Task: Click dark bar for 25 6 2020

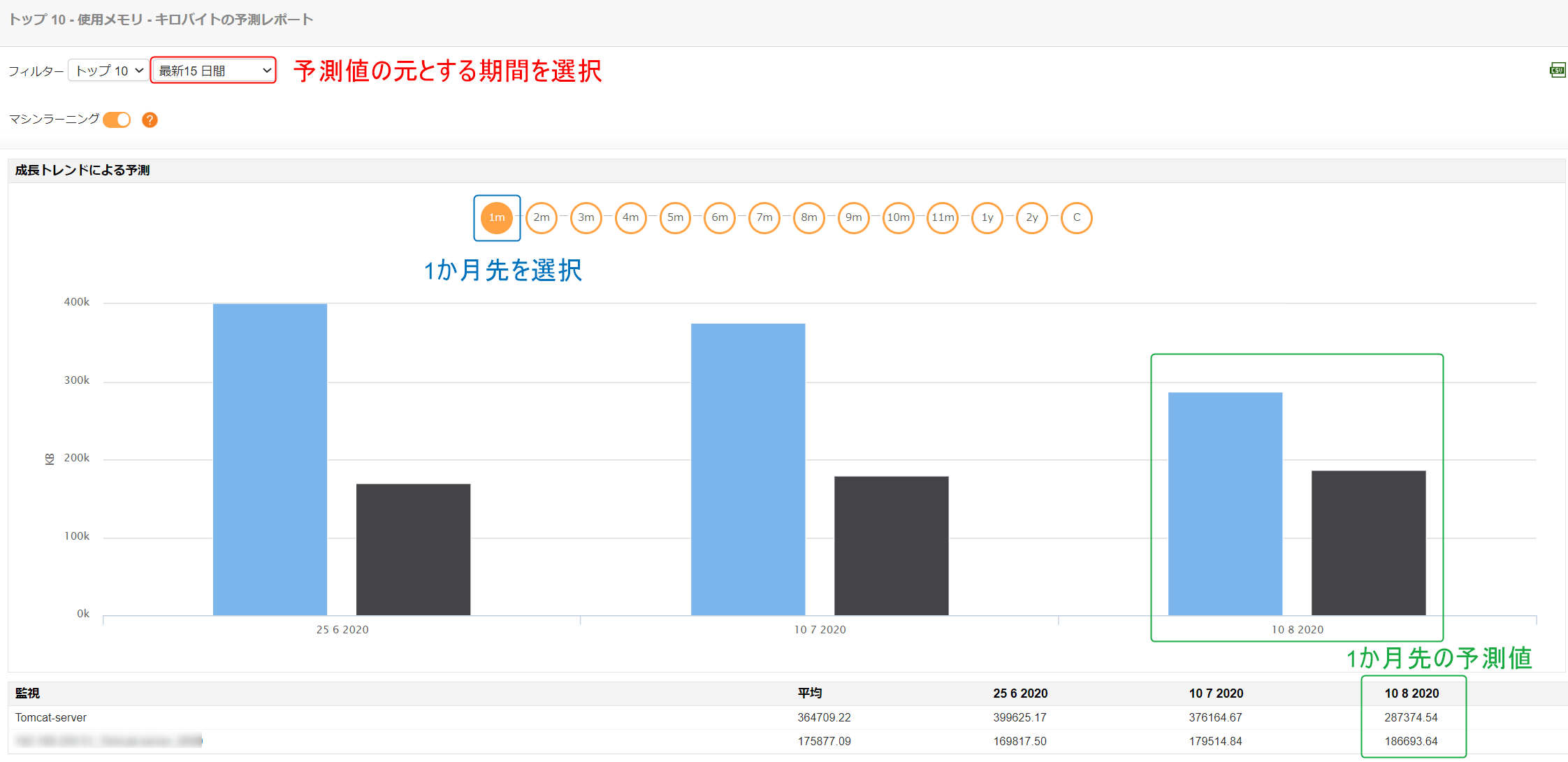Action: tap(413, 549)
